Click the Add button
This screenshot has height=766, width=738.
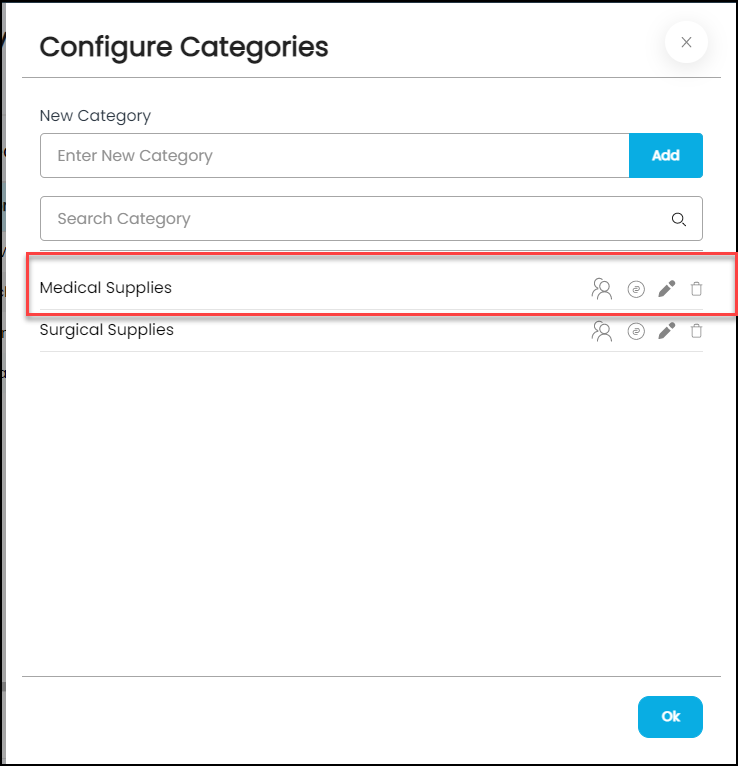click(665, 155)
